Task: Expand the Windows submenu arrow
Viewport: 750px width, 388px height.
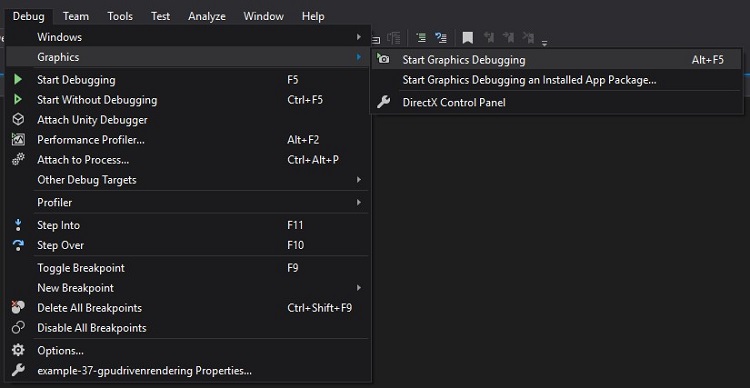Action: coord(358,37)
